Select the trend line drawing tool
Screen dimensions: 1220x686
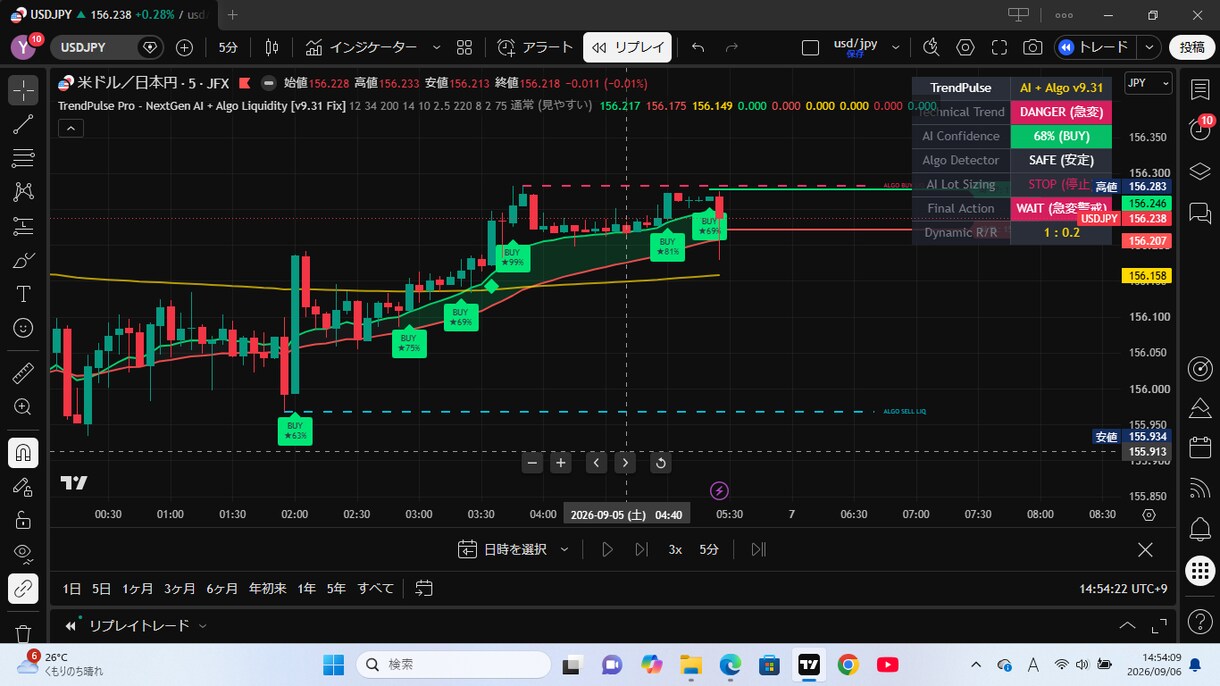click(x=23, y=124)
